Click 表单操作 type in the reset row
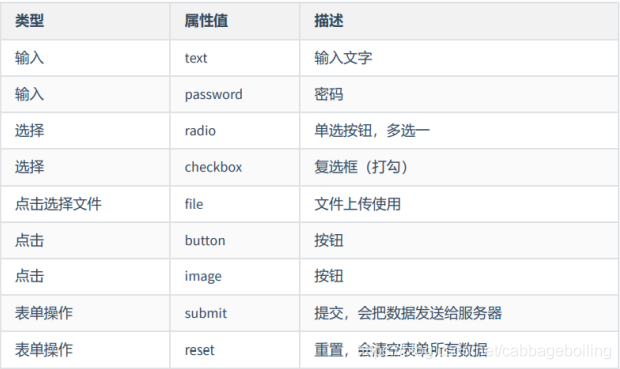Image resolution: width=620 pixels, height=369 pixels. pos(44,350)
